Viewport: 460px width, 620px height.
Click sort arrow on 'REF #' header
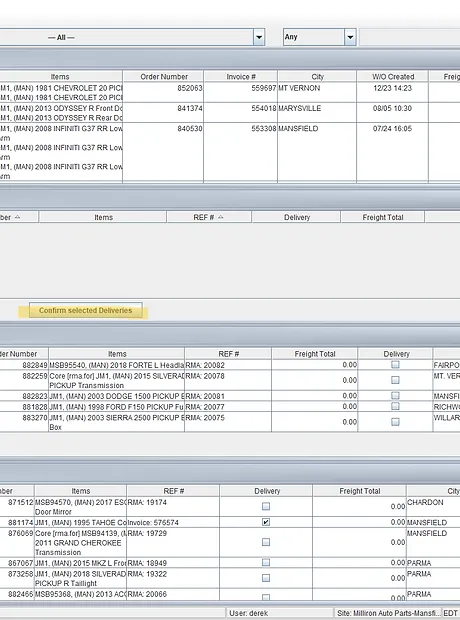[x=221, y=217]
